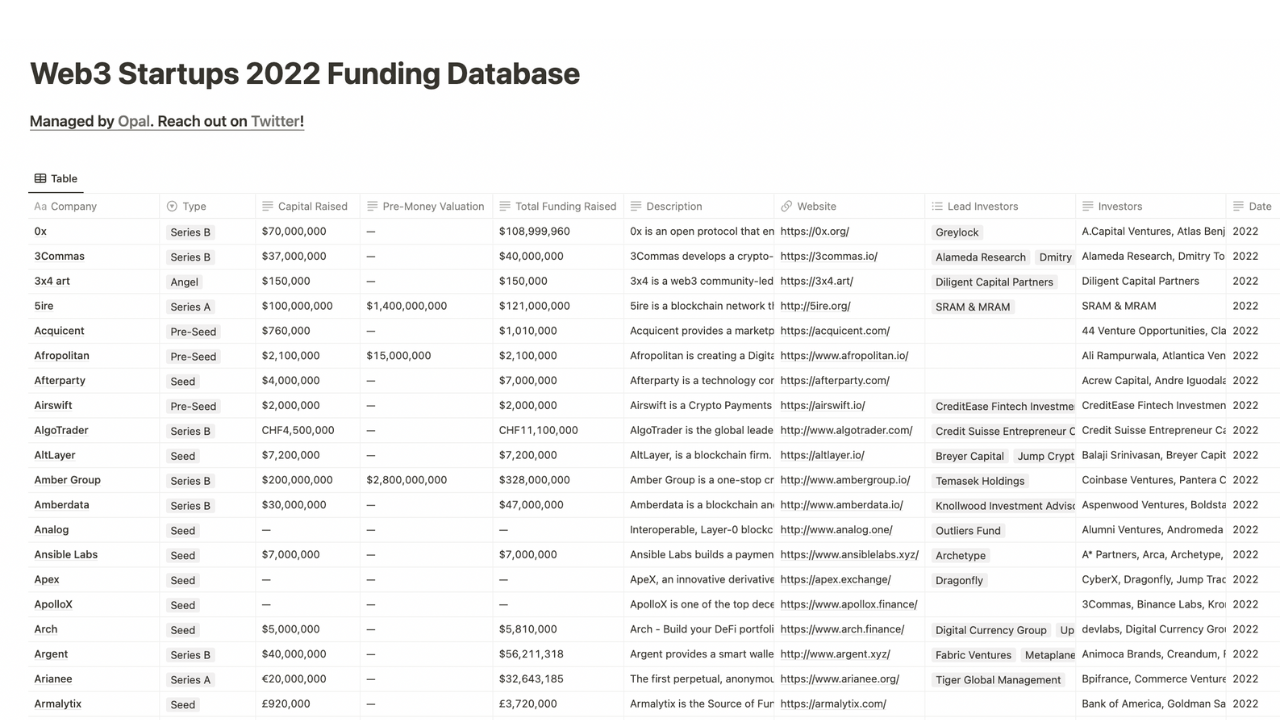
Task: Click the Pre-Seed tag for Acquicent
Action: point(193,331)
